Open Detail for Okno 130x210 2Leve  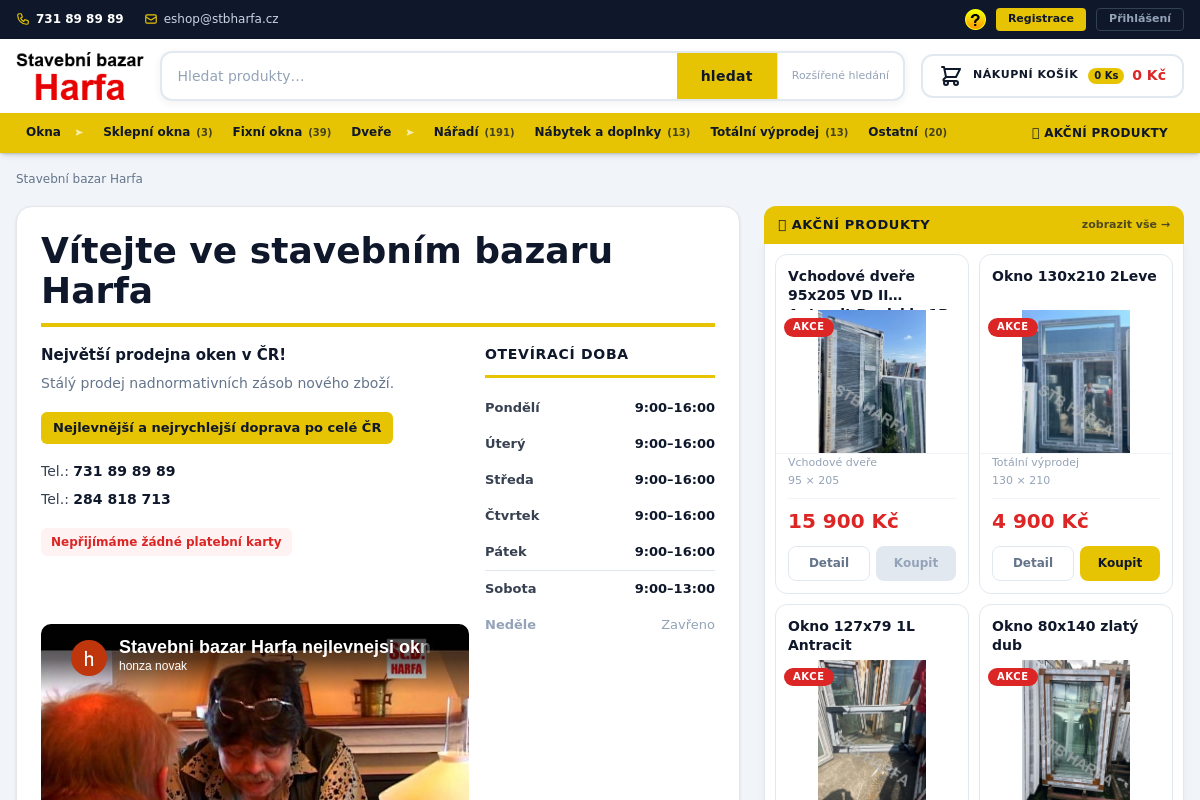point(1033,563)
